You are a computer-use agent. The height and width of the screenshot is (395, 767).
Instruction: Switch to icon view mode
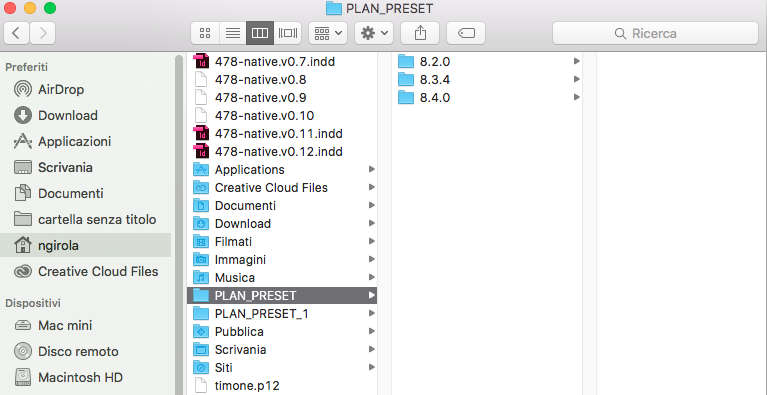coord(205,33)
